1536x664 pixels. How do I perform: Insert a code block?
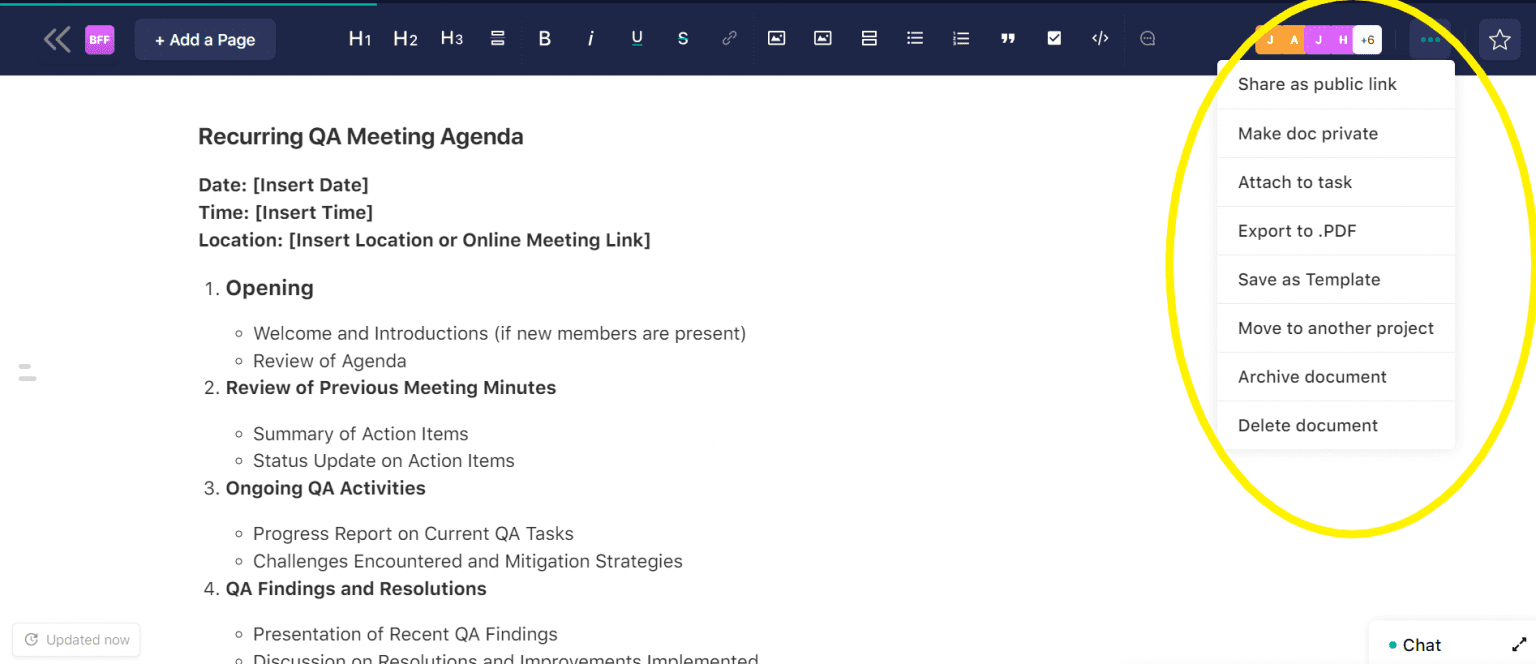coord(1100,38)
